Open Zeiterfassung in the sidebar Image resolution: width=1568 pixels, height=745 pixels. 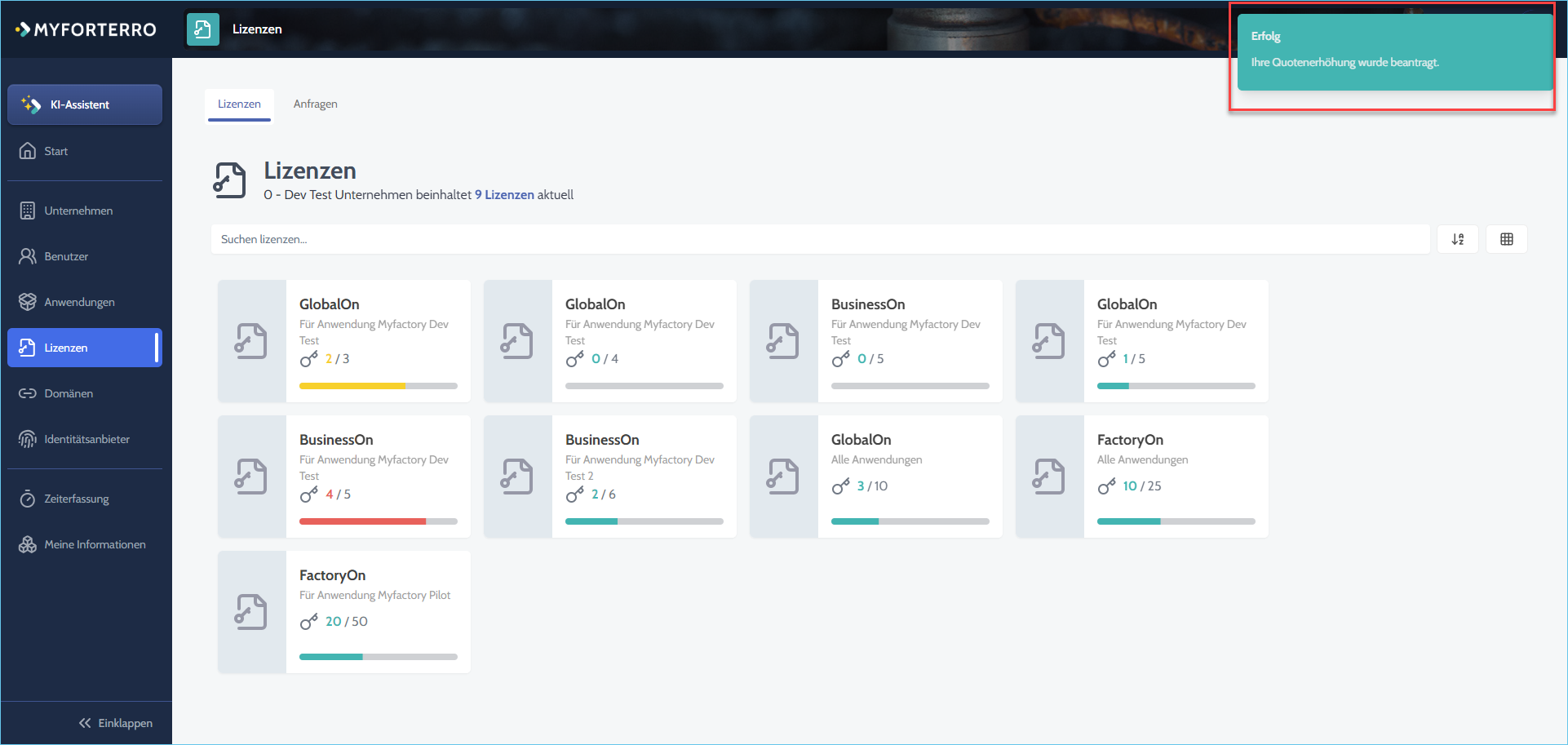(85, 499)
